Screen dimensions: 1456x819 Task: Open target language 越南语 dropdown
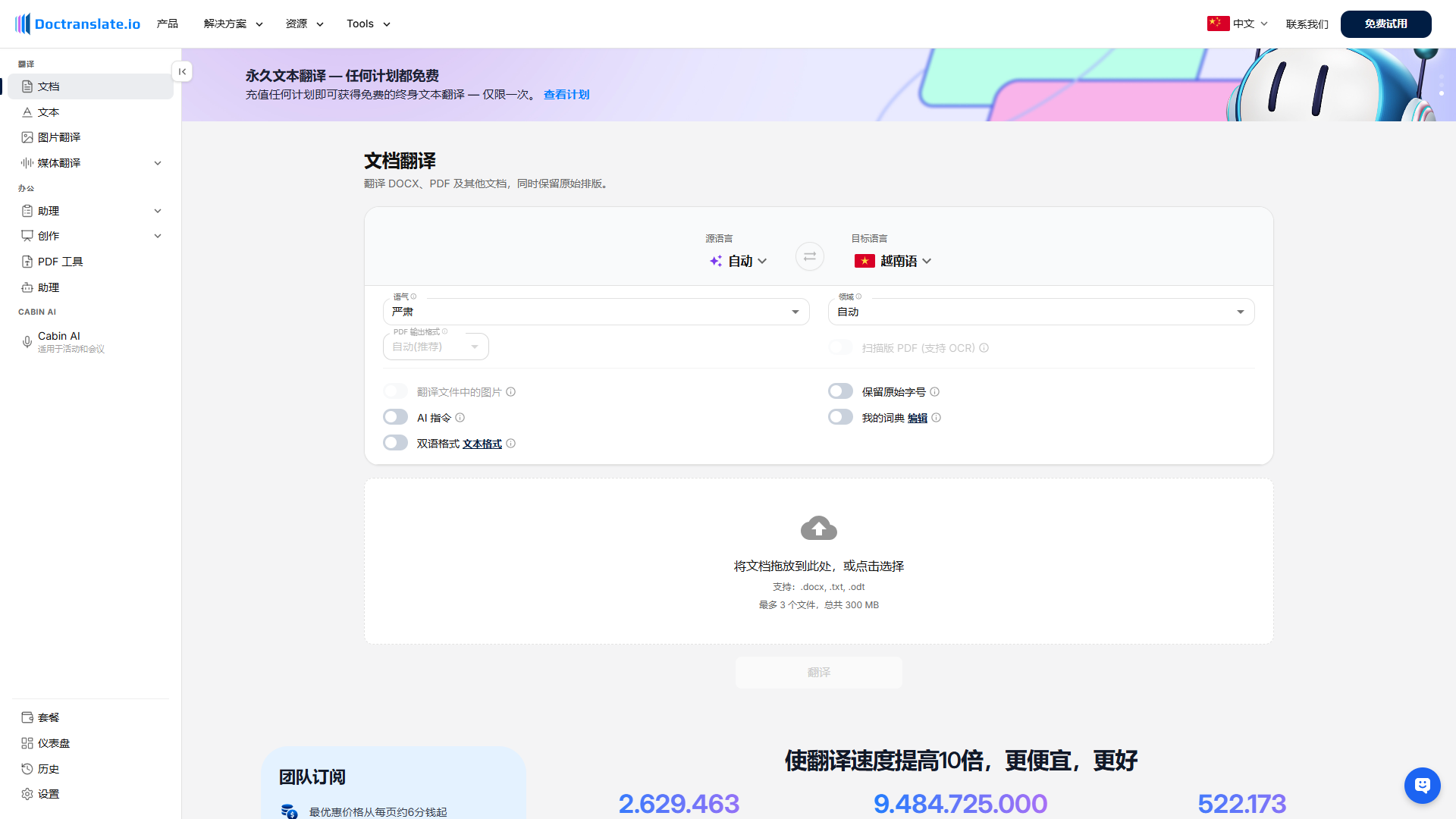tap(893, 261)
